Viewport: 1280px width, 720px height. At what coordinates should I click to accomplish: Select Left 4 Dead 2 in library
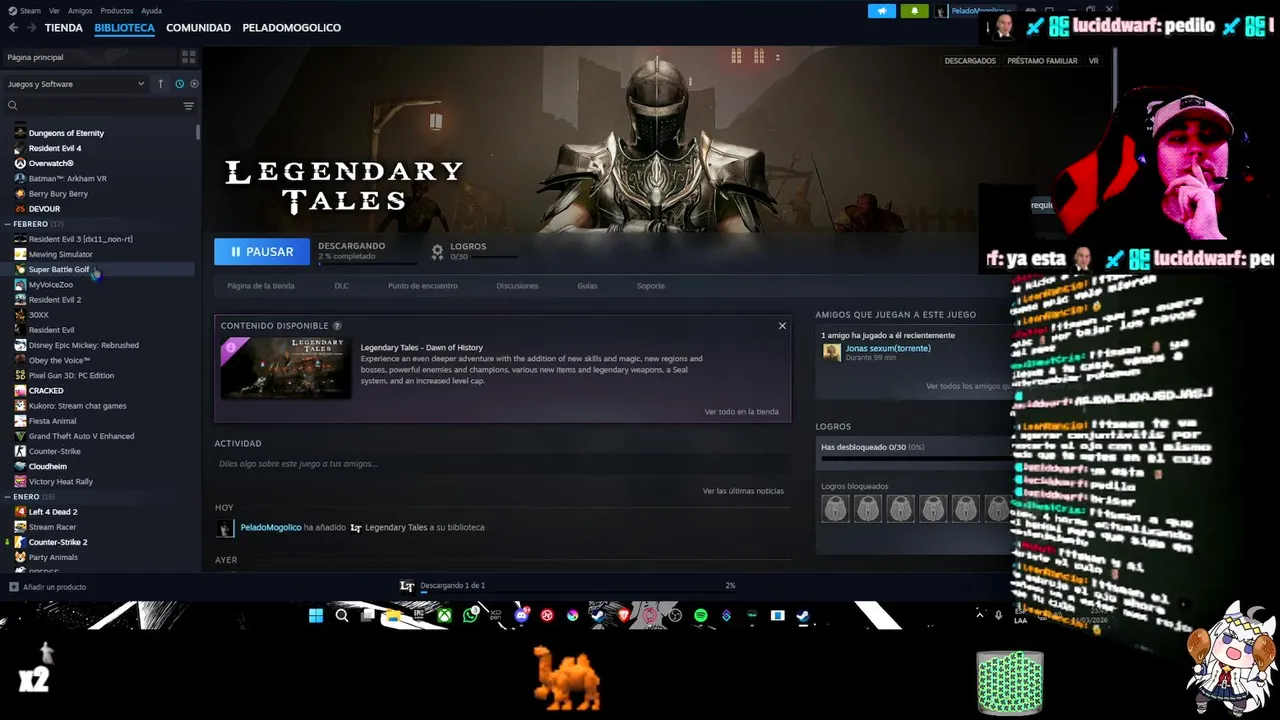coord(53,512)
